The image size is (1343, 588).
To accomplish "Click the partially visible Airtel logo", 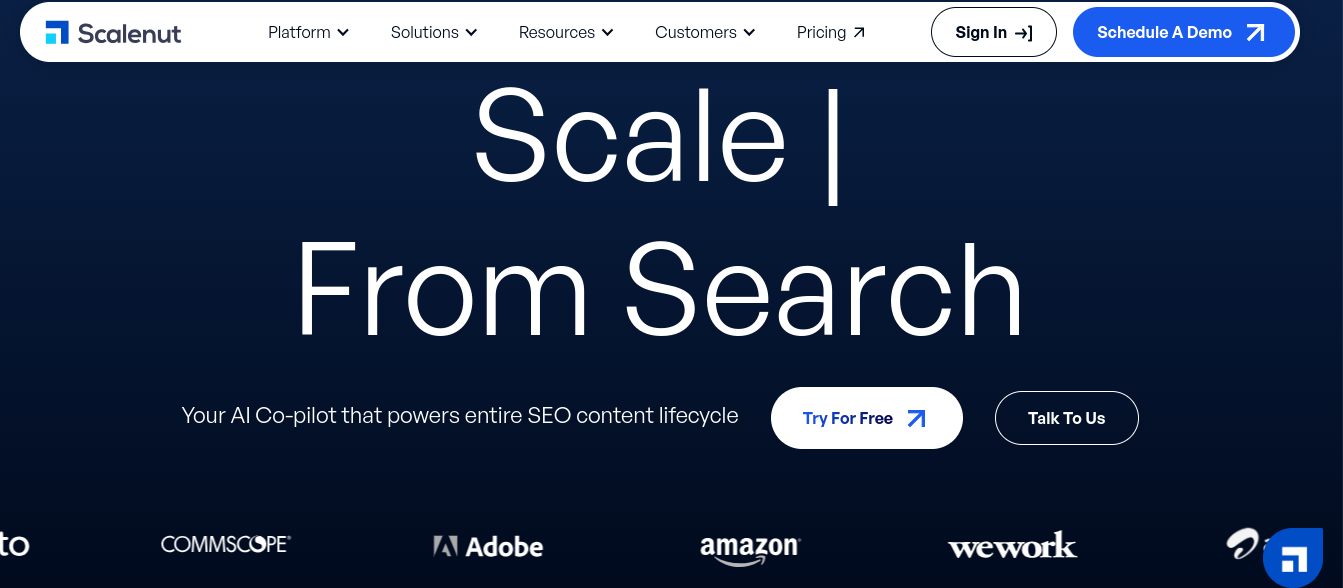I will 1243,543.
